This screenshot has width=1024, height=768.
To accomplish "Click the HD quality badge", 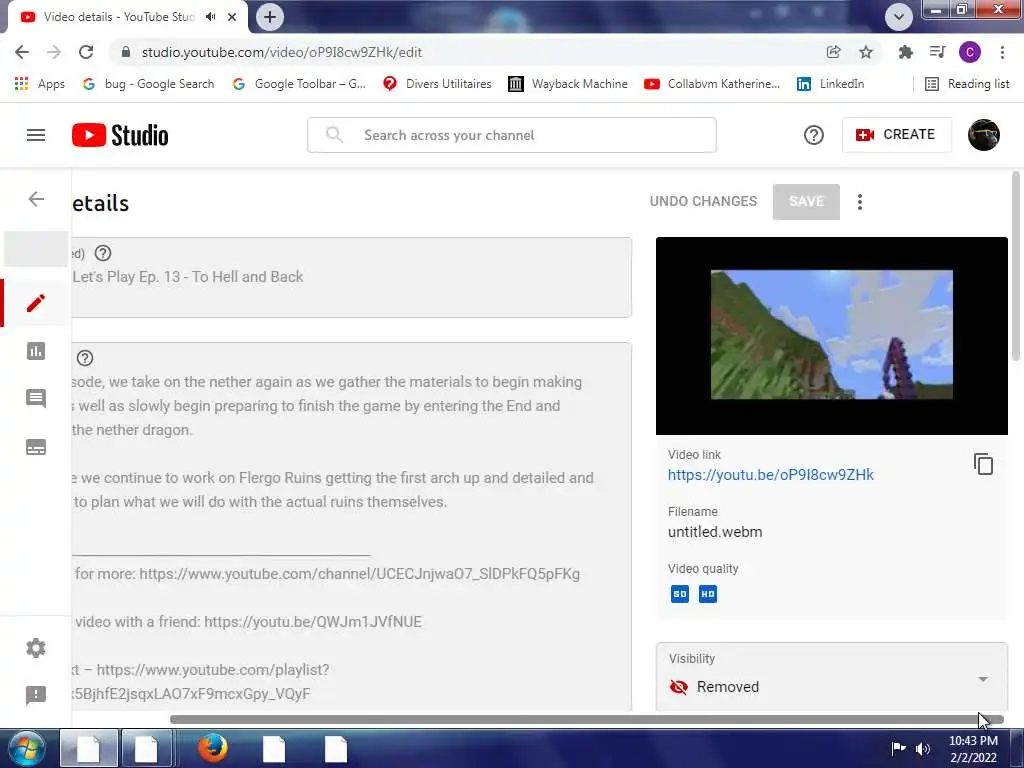I will [707, 594].
